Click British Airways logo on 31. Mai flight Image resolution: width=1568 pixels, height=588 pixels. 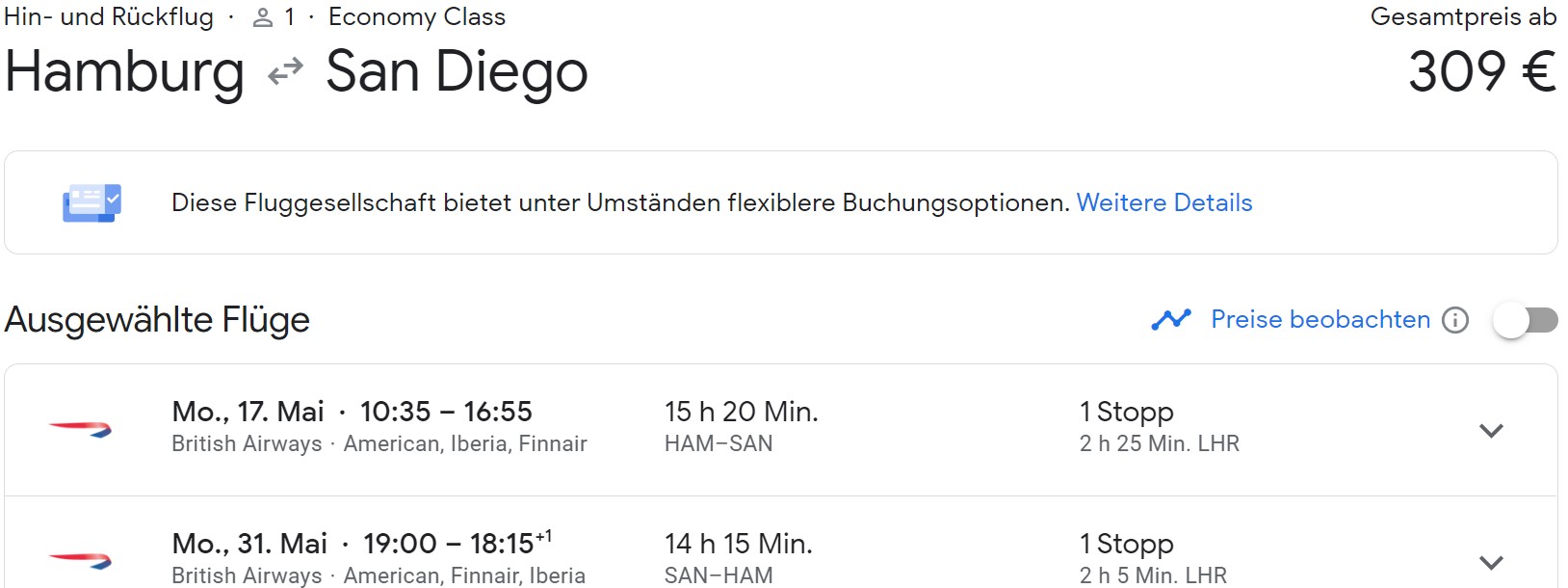coord(81,560)
